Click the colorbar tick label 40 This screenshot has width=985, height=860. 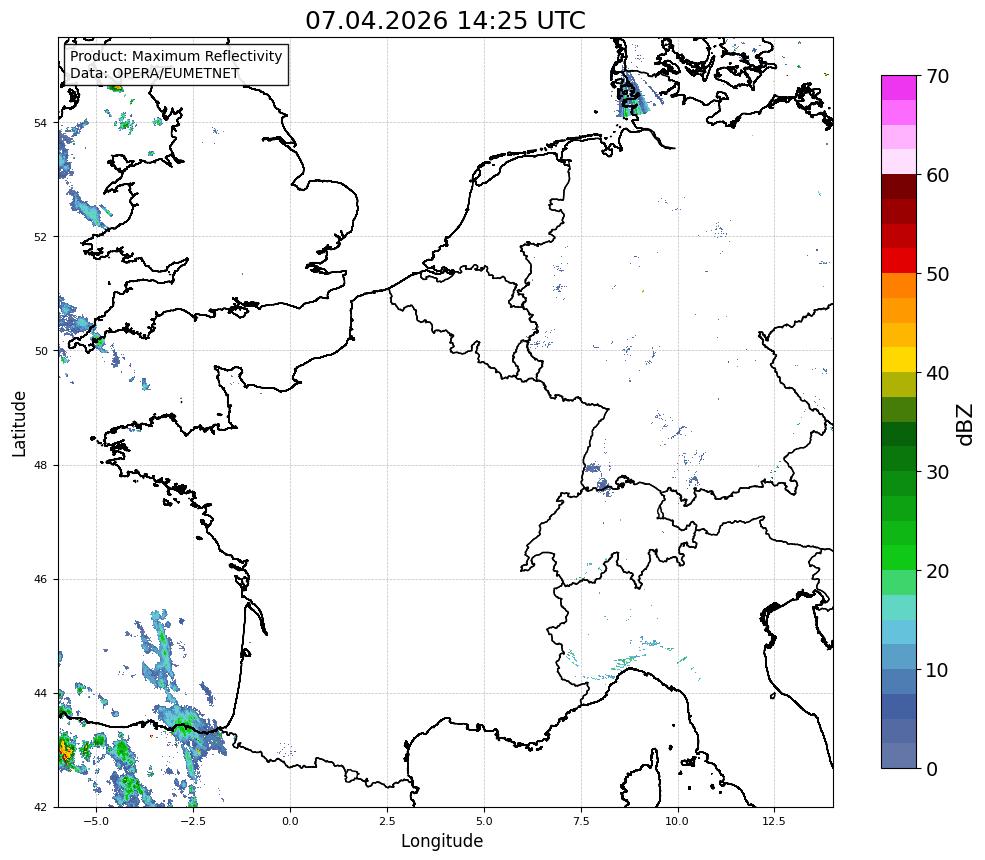tap(937, 373)
